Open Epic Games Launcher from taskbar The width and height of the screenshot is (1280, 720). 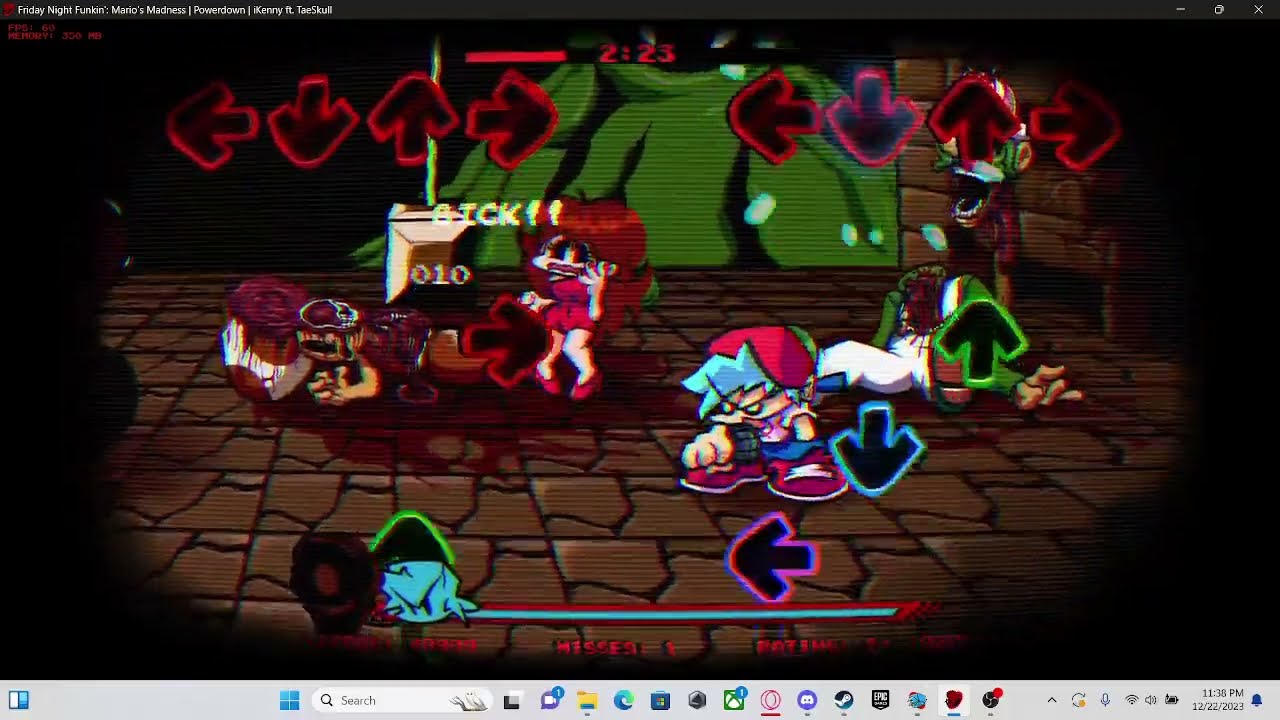pos(881,700)
